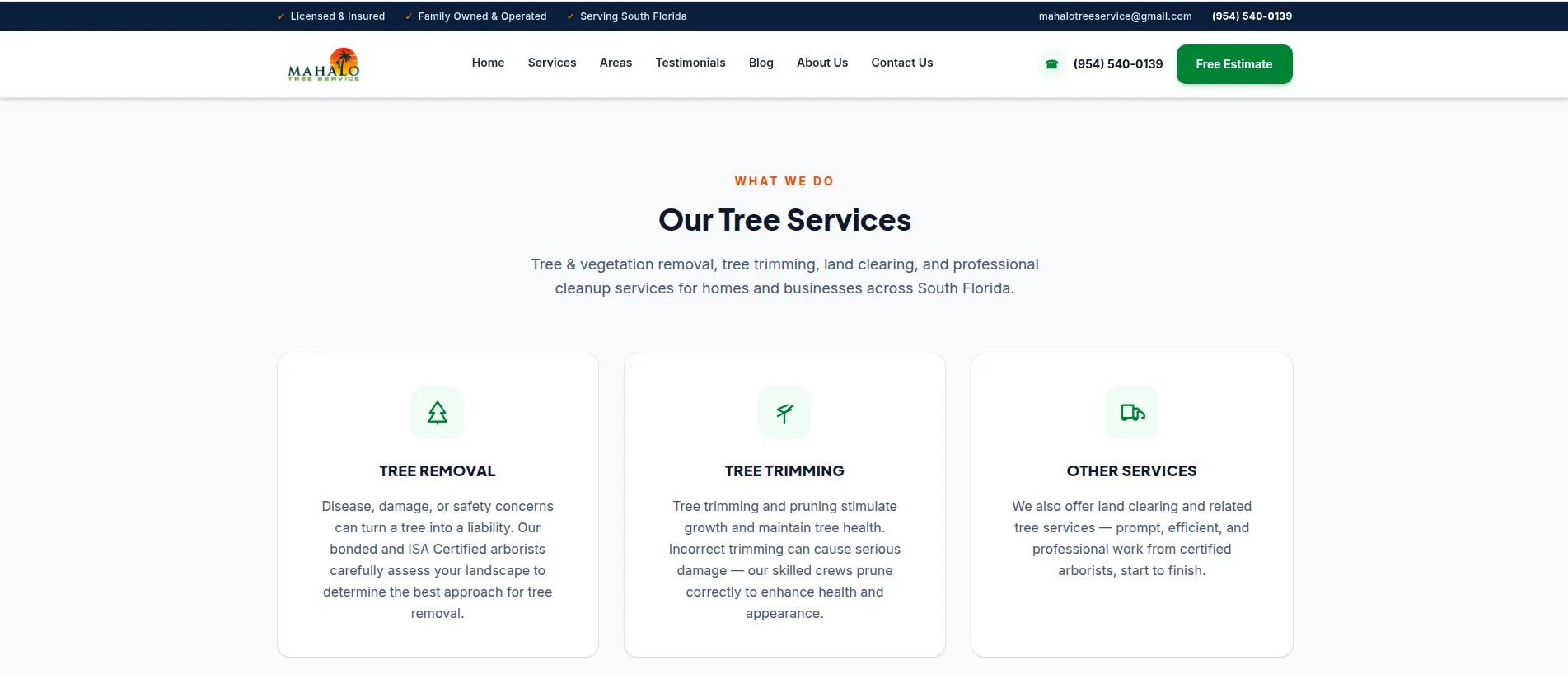Open the About Us page
Image resolution: width=1568 pixels, height=674 pixels.
pyautogui.click(x=822, y=63)
